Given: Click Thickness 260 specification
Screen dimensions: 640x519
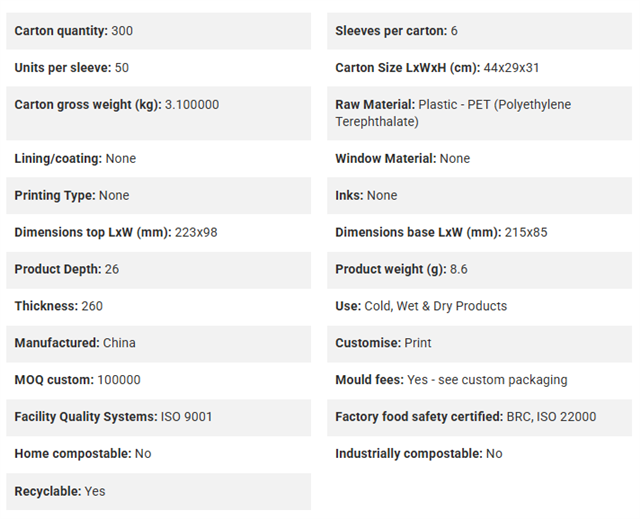Looking at the screenshot, I should [x=158, y=306].
